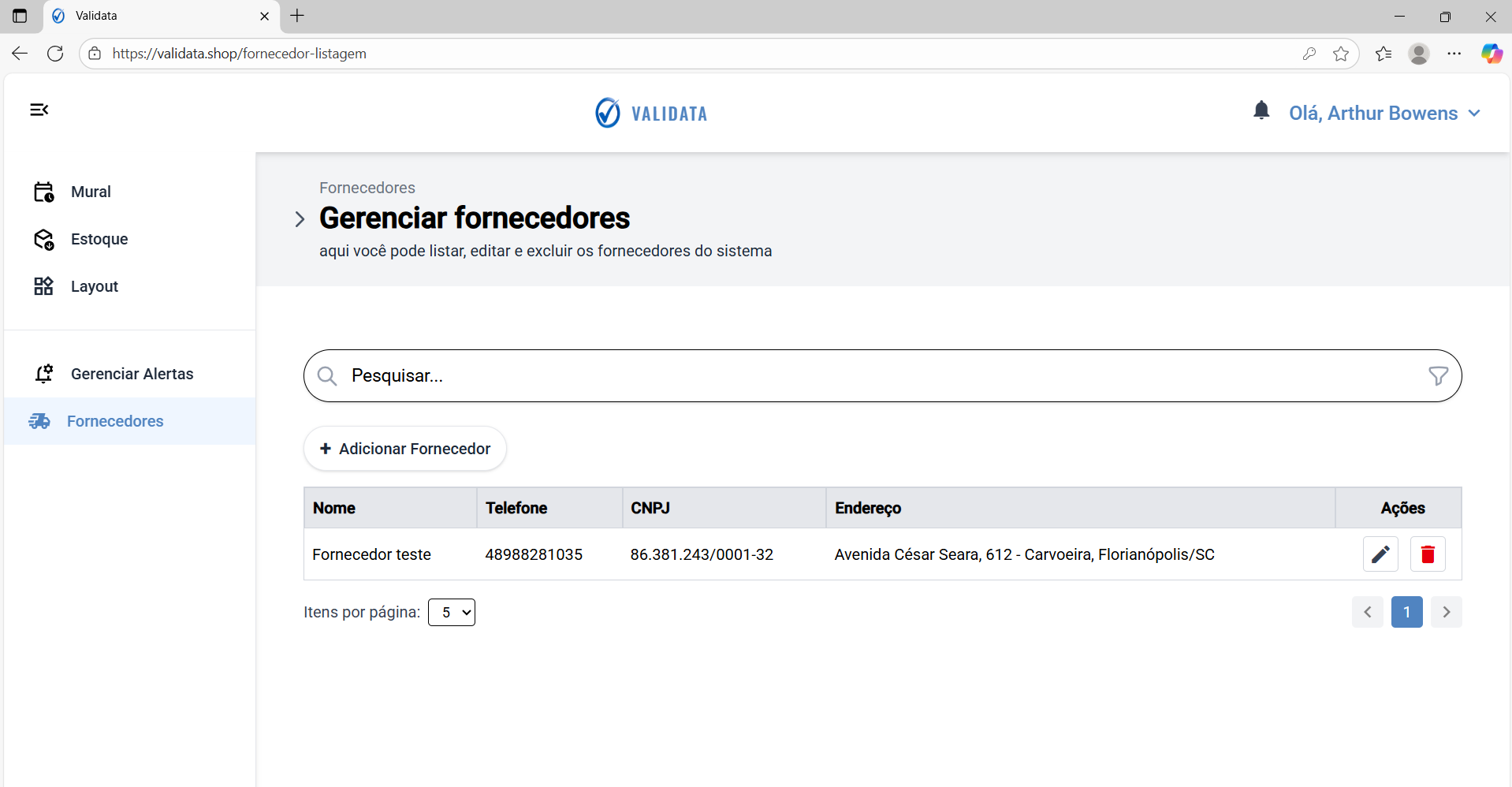Open the Itens por página dropdown
Image resolution: width=1512 pixels, height=787 pixels.
tap(452, 613)
